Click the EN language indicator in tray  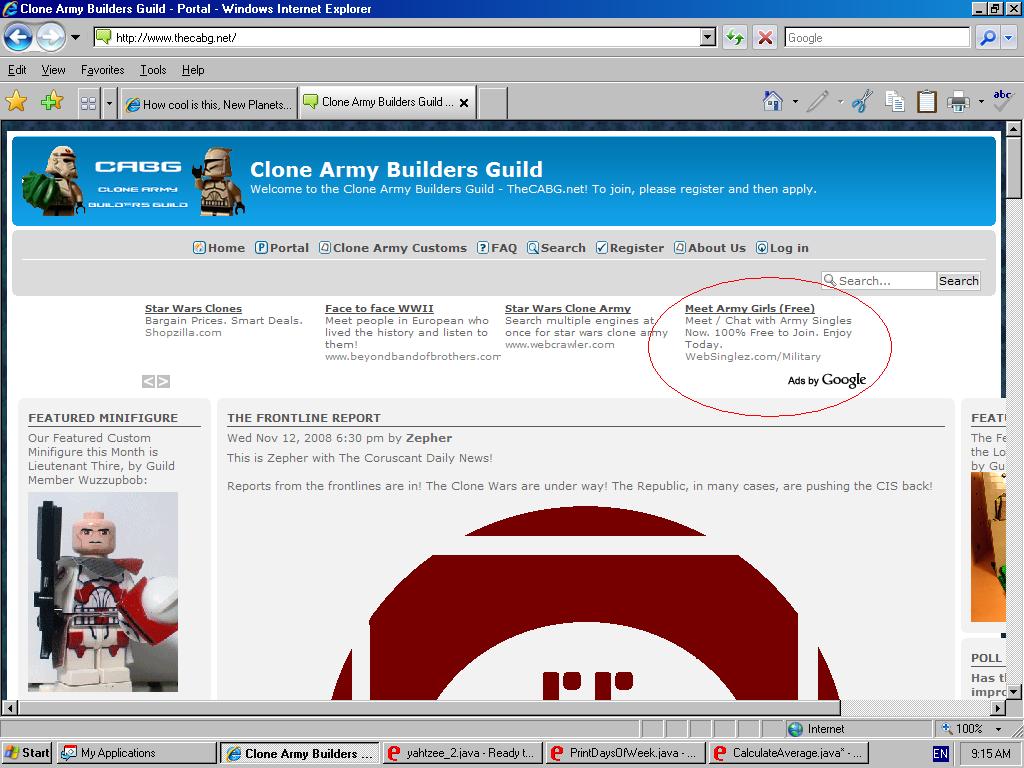click(x=940, y=754)
